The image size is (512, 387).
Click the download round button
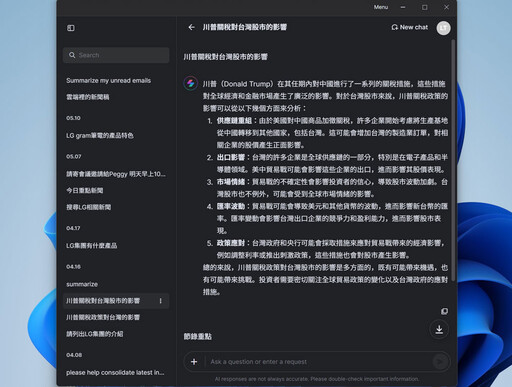pyautogui.click(x=439, y=330)
